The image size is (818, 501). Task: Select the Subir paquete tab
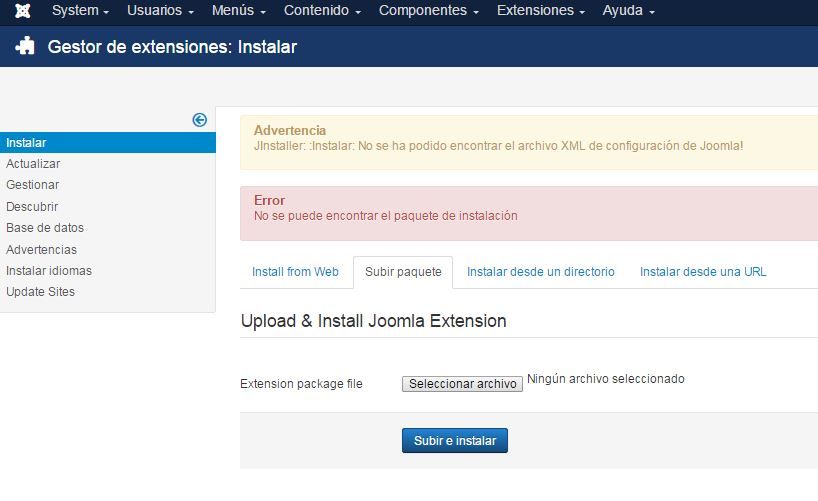pos(403,272)
